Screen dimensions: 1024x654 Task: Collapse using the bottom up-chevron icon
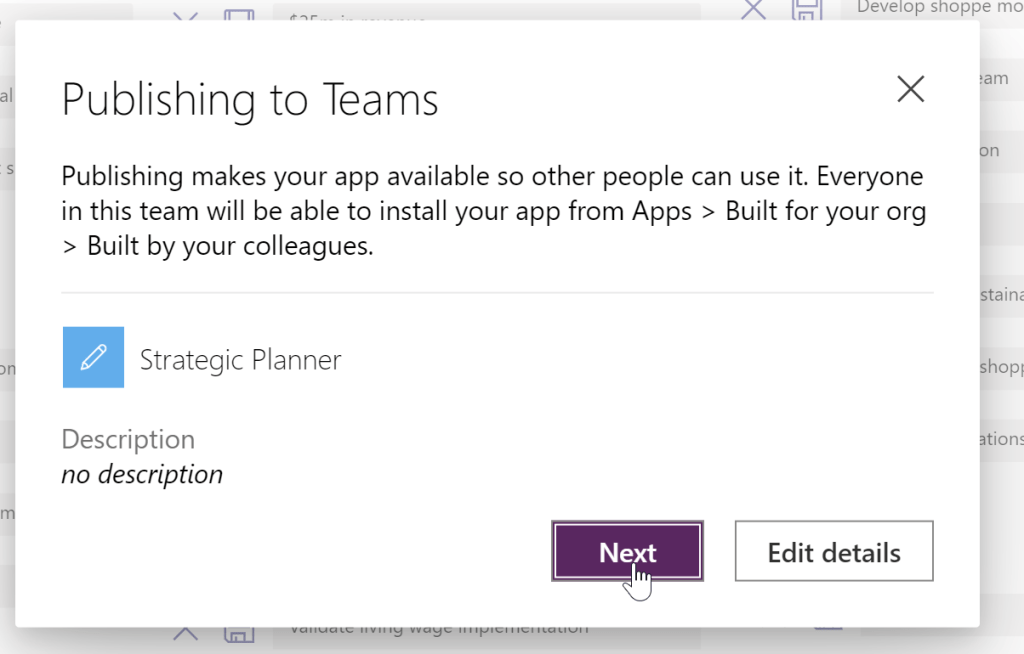(185, 634)
